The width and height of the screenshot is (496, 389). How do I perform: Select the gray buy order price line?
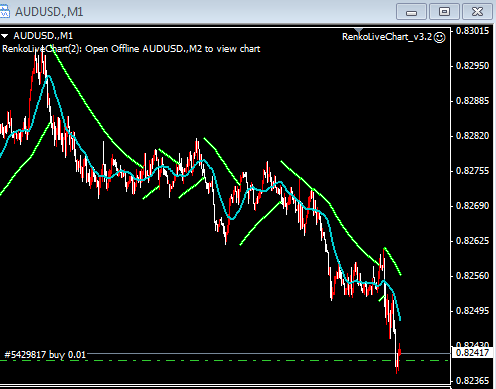[268, 353]
